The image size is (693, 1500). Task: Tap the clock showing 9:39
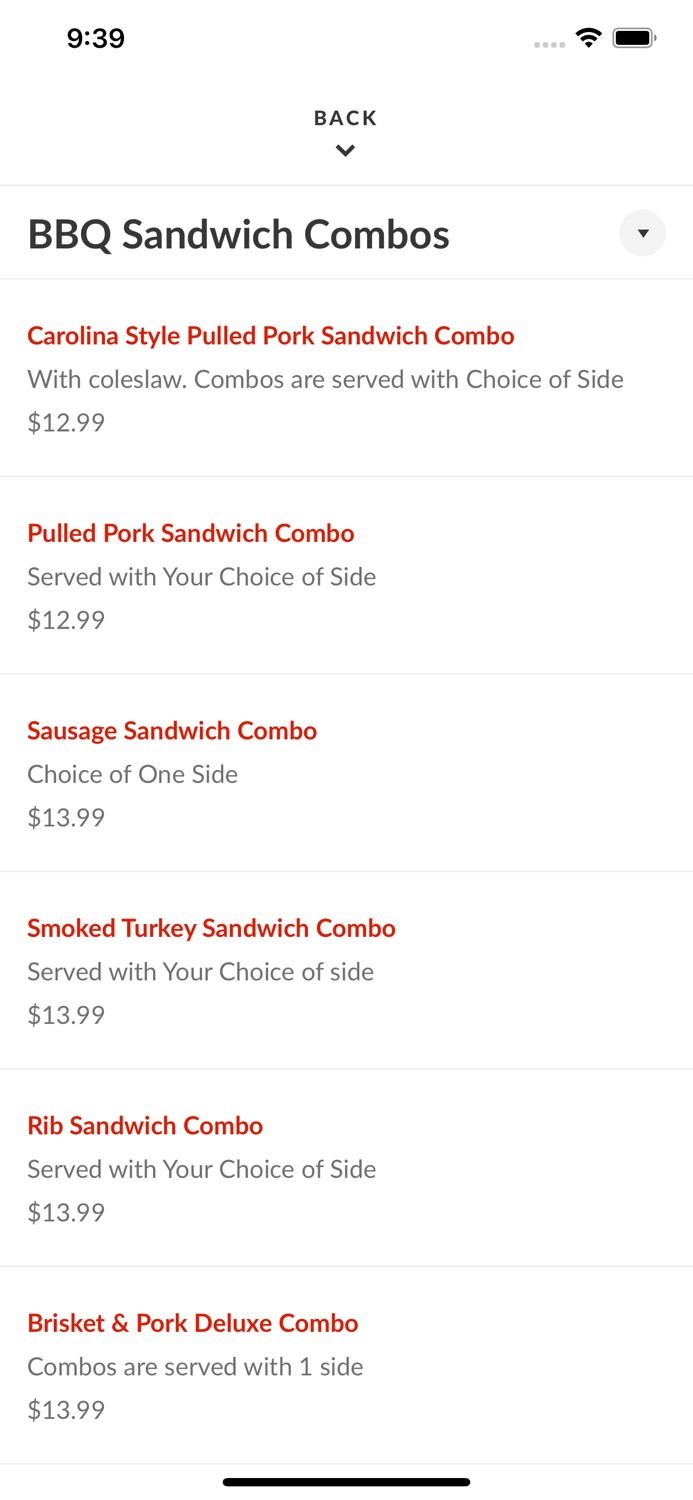(96, 38)
